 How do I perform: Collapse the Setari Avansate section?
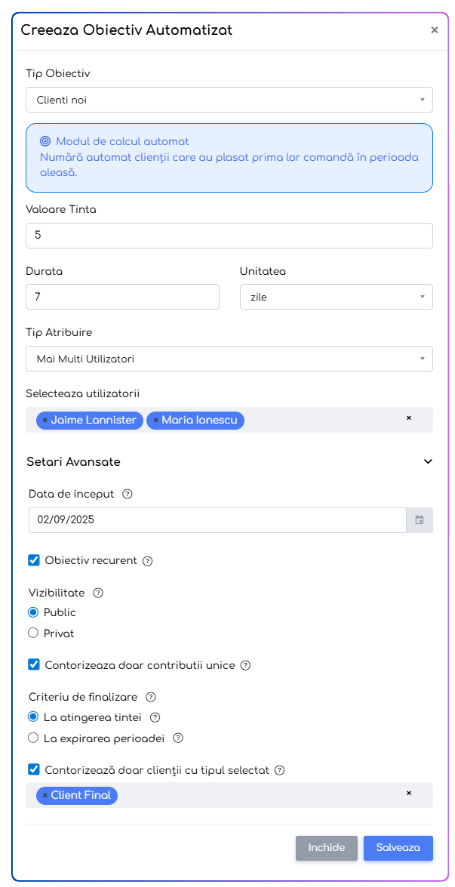pos(428,462)
